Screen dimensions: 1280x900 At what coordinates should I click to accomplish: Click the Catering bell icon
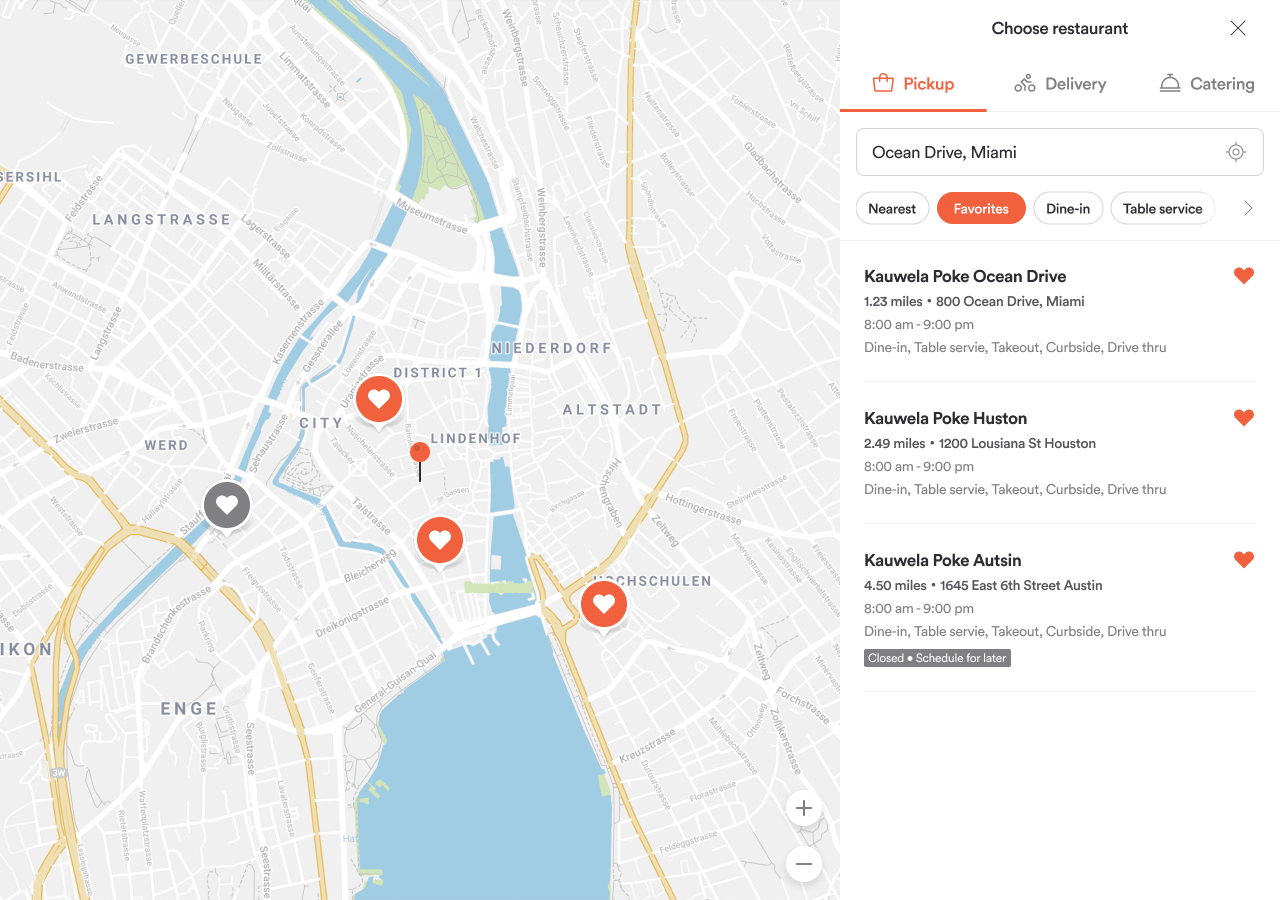[1170, 84]
